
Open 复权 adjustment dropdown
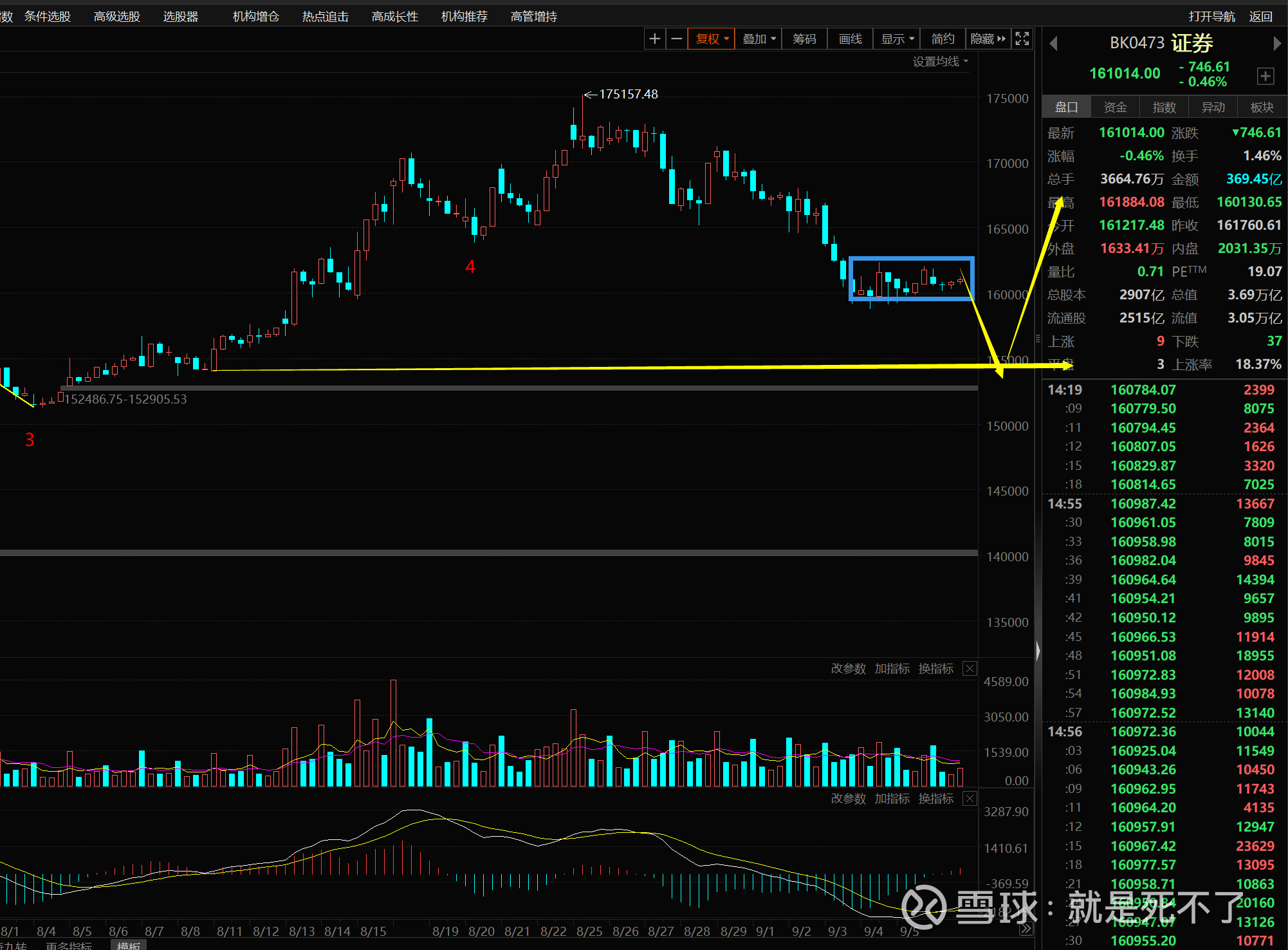[712, 39]
